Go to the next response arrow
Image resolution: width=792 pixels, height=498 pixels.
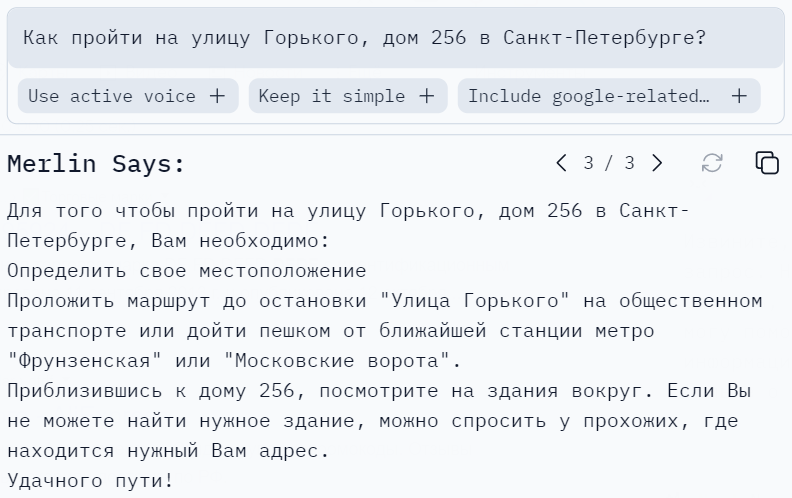tap(657, 163)
